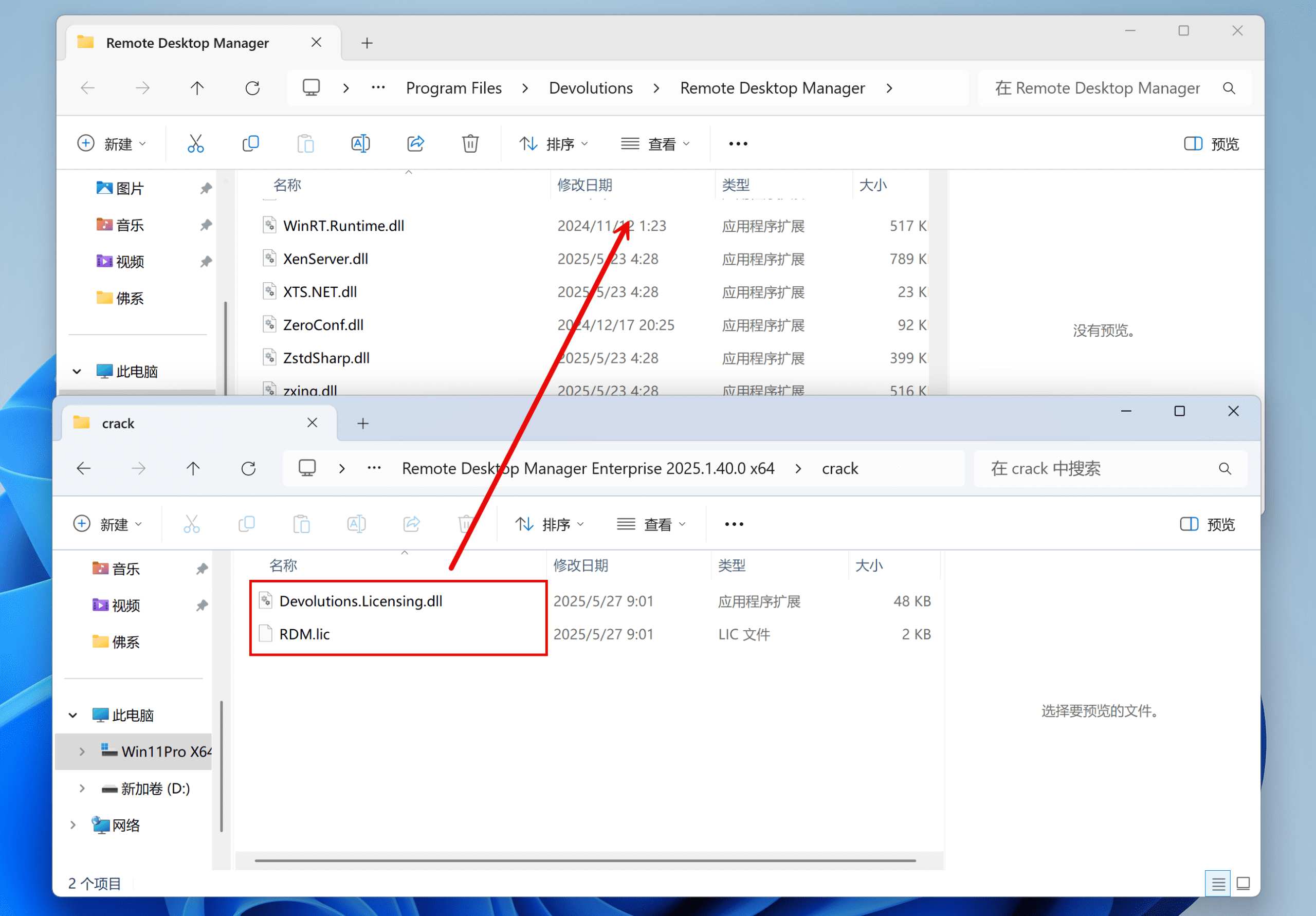The image size is (1316, 916).
Task: Switch to details list view in status bar
Action: (x=1217, y=883)
